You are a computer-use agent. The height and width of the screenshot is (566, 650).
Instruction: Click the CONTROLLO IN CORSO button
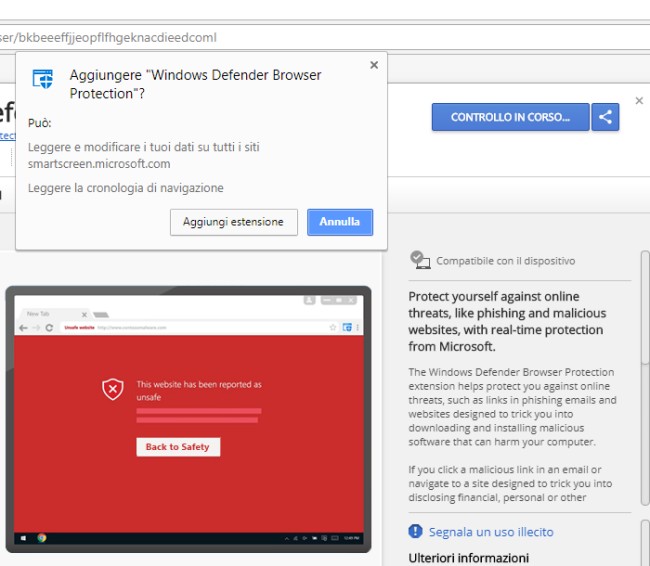[x=510, y=117]
